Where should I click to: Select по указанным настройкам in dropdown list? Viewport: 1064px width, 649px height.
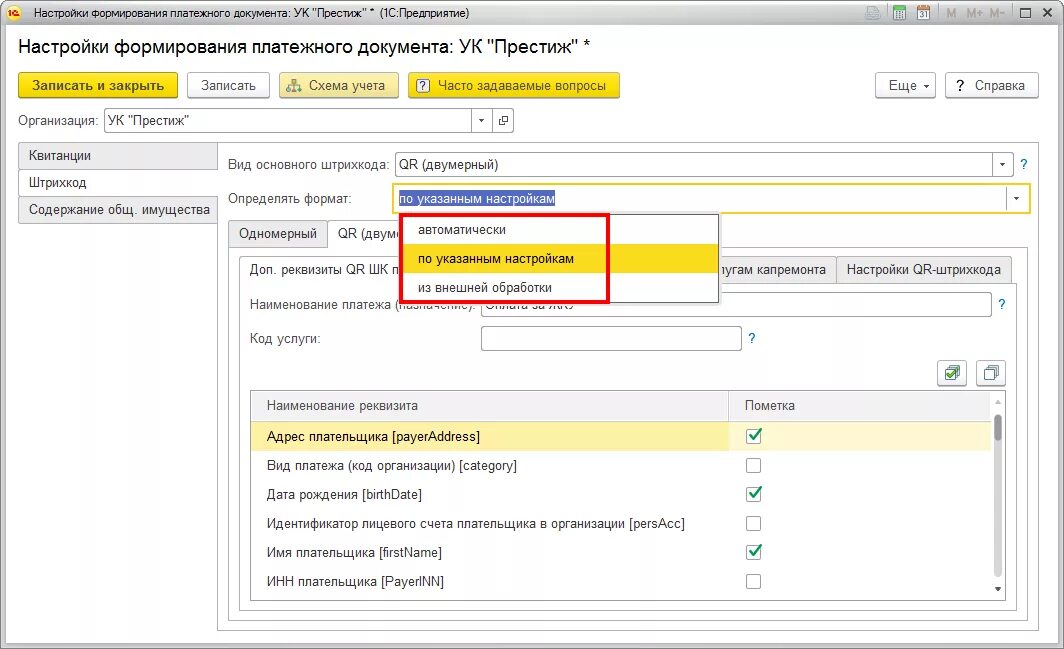(560, 259)
